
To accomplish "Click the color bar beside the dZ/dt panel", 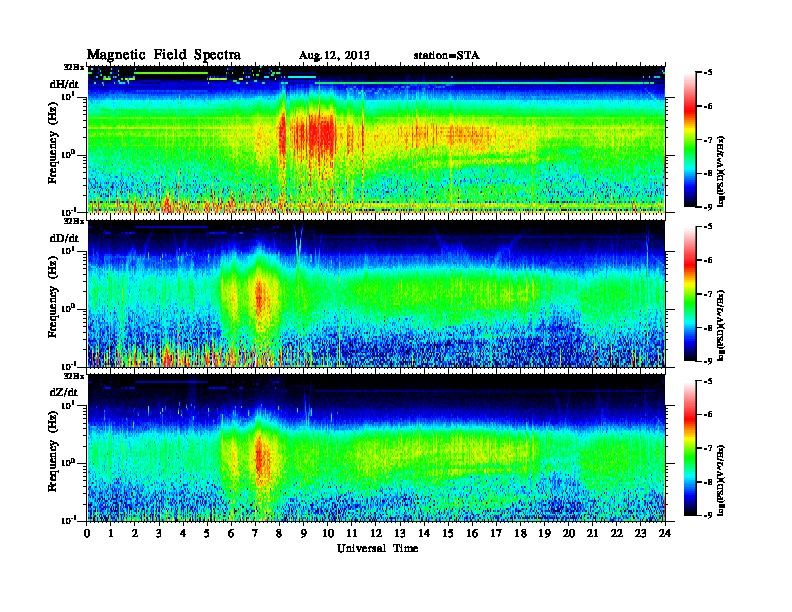I will pos(690,448).
